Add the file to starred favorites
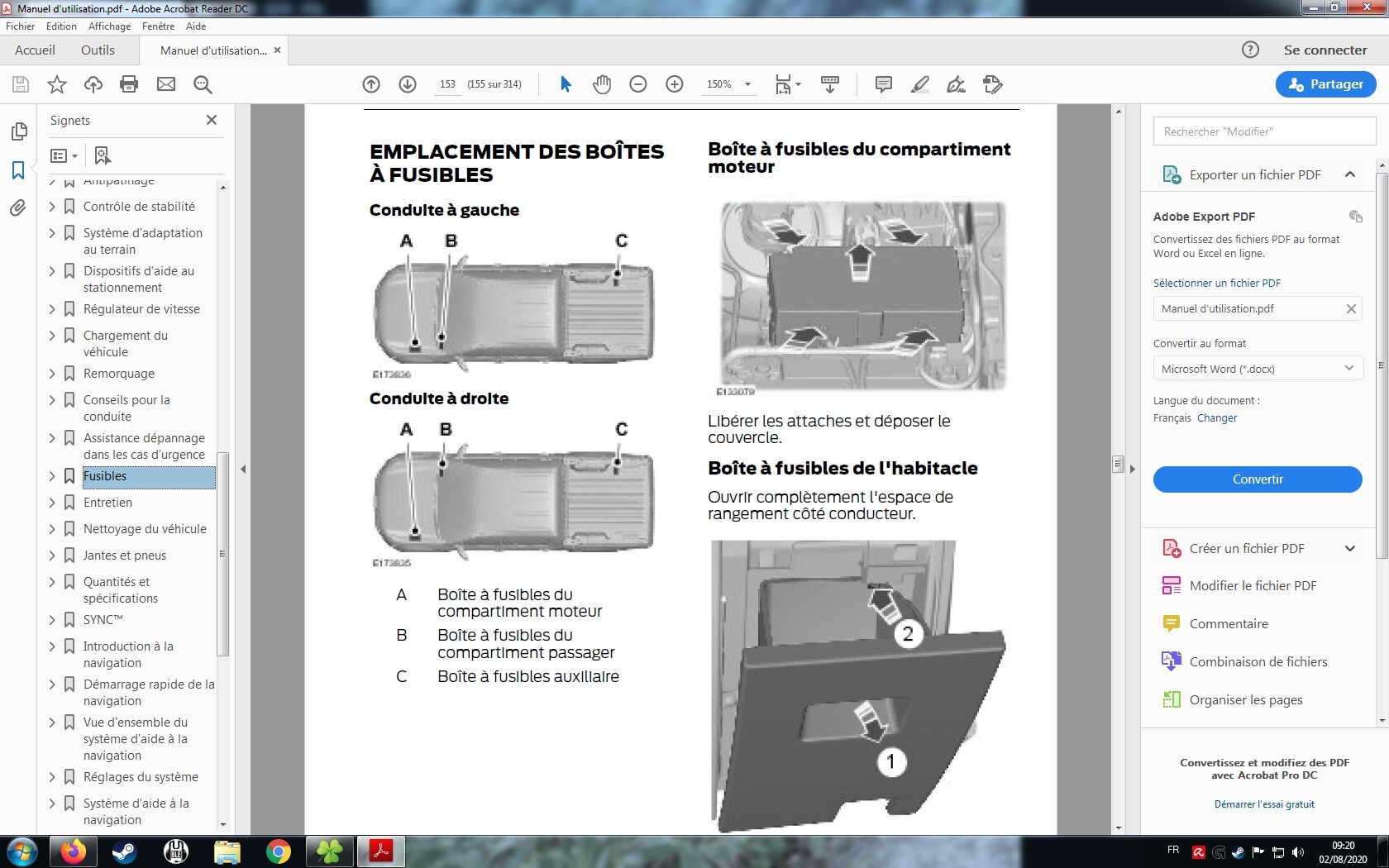 57,84
